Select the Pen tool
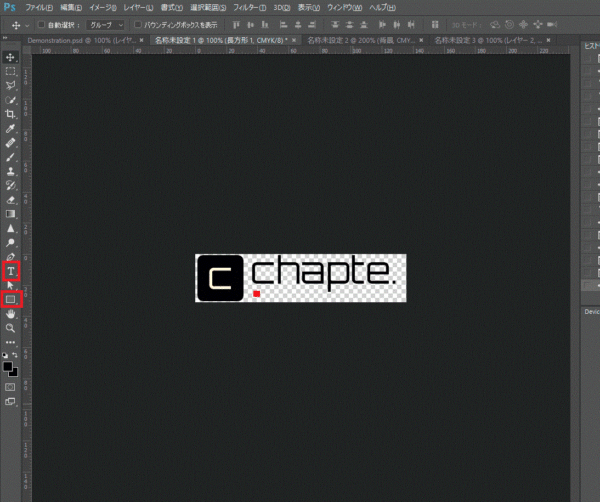The height and width of the screenshot is (502, 600). click(10, 257)
